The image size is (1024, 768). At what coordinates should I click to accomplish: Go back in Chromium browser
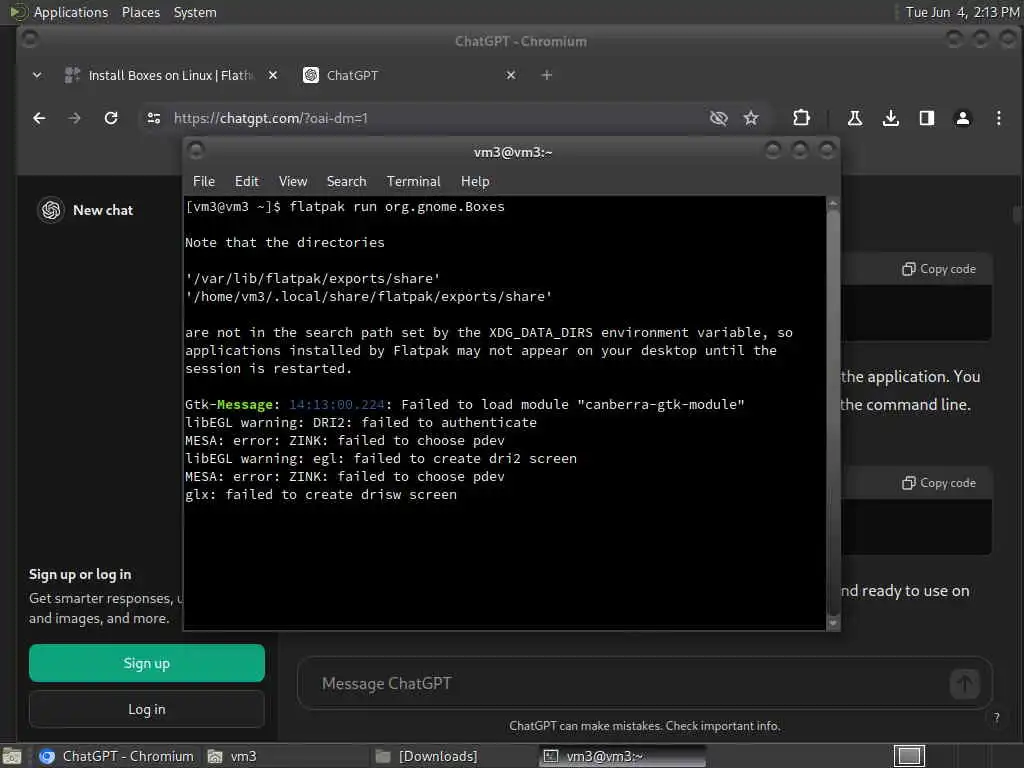(x=39, y=118)
